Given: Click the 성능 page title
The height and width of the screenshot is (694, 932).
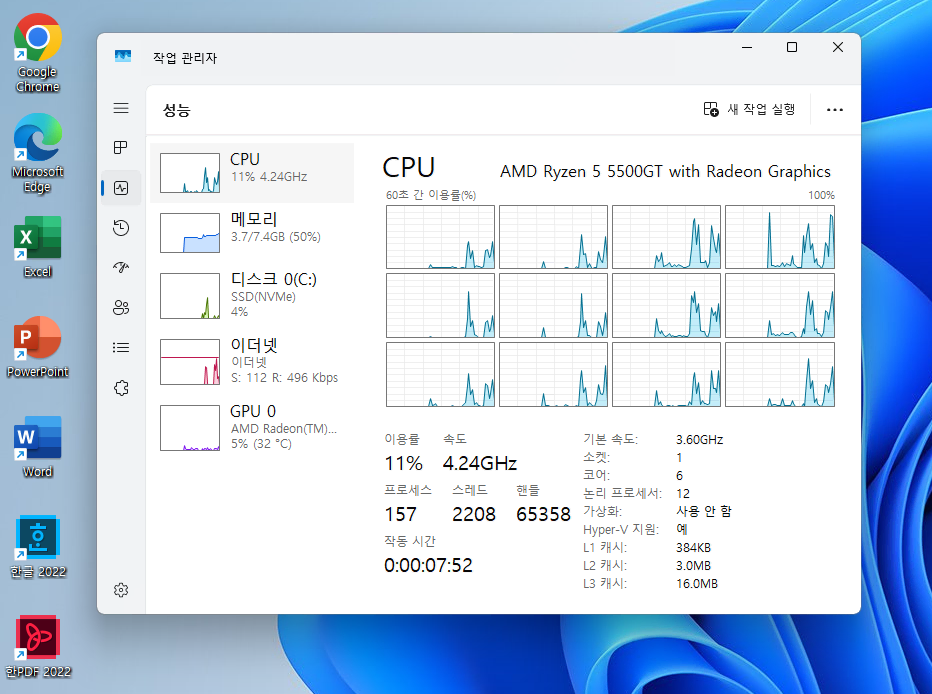Looking at the screenshot, I should 177,110.
